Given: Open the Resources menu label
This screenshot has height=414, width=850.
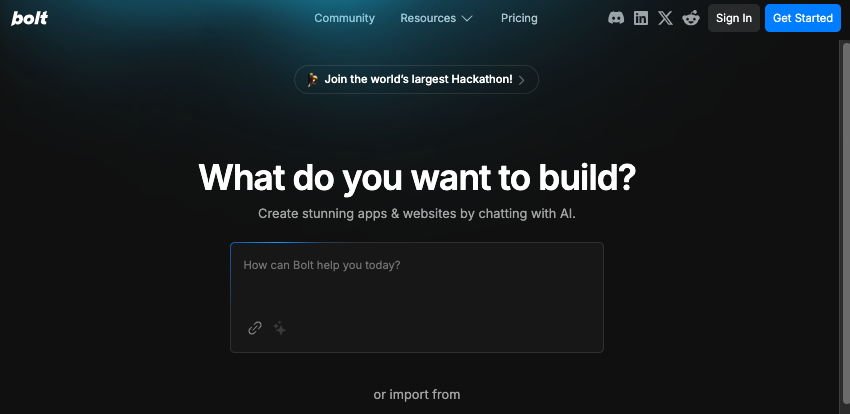Looking at the screenshot, I should pyautogui.click(x=428, y=18).
